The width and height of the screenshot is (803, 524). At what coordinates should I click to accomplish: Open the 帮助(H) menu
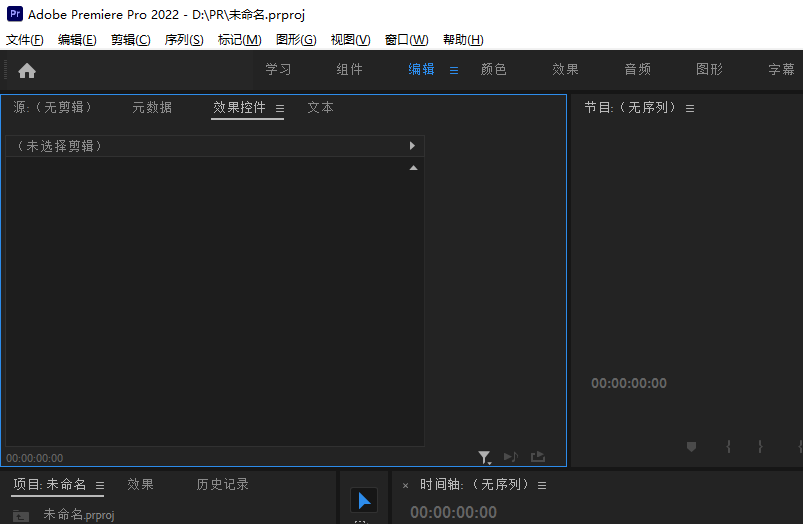(x=463, y=40)
